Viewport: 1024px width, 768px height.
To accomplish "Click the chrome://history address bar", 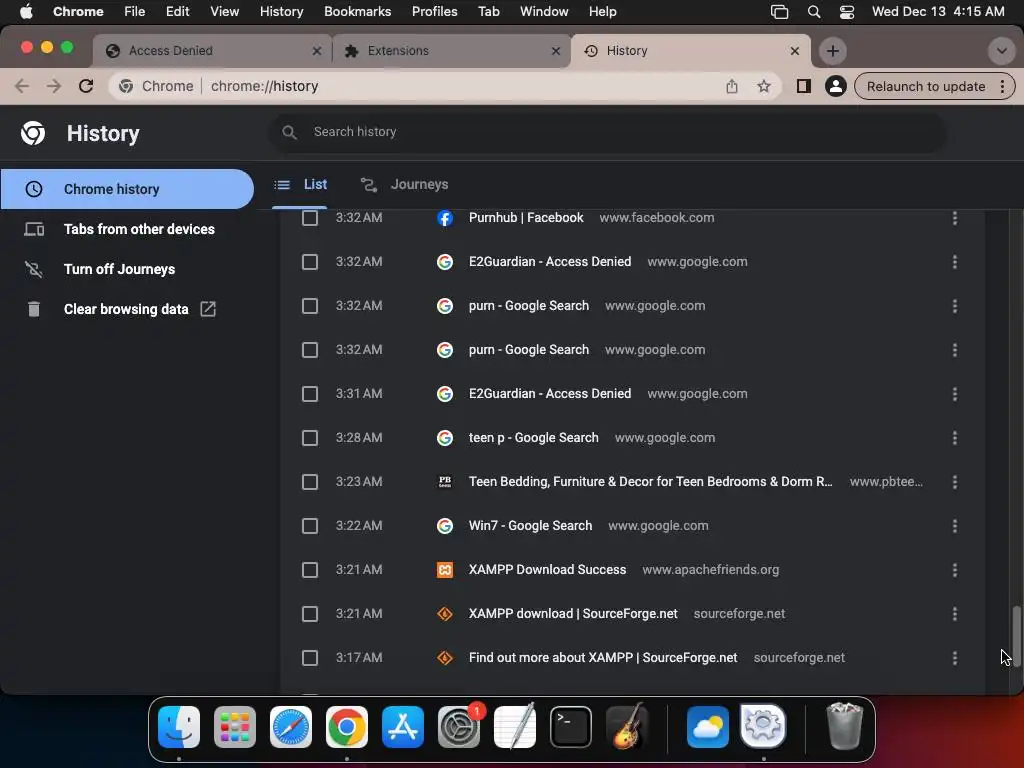I will pyautogui.click(x=444, y=86).
